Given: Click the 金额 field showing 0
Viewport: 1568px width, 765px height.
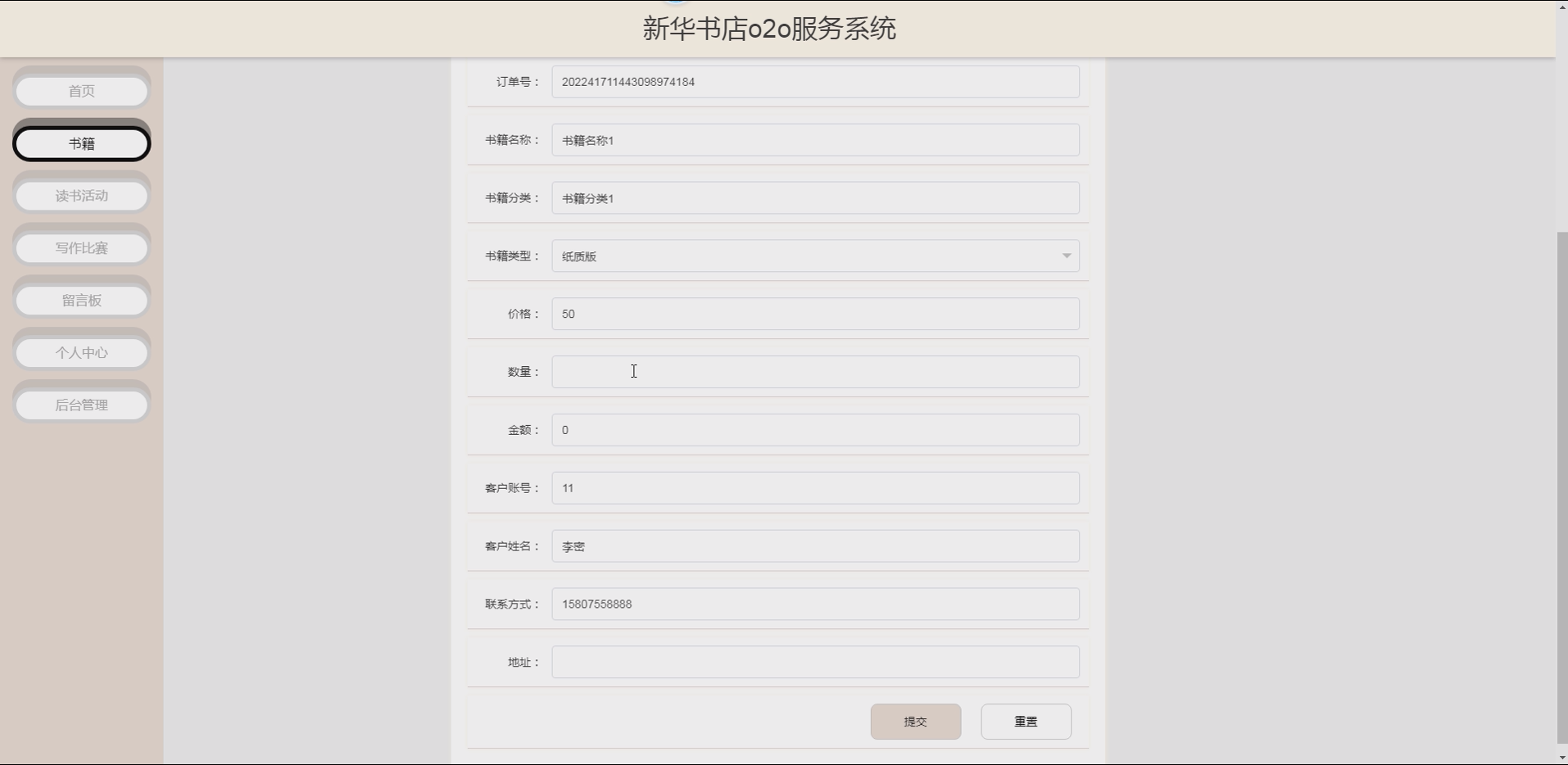Looking at the screenshot, I should [x=815, y=430].
